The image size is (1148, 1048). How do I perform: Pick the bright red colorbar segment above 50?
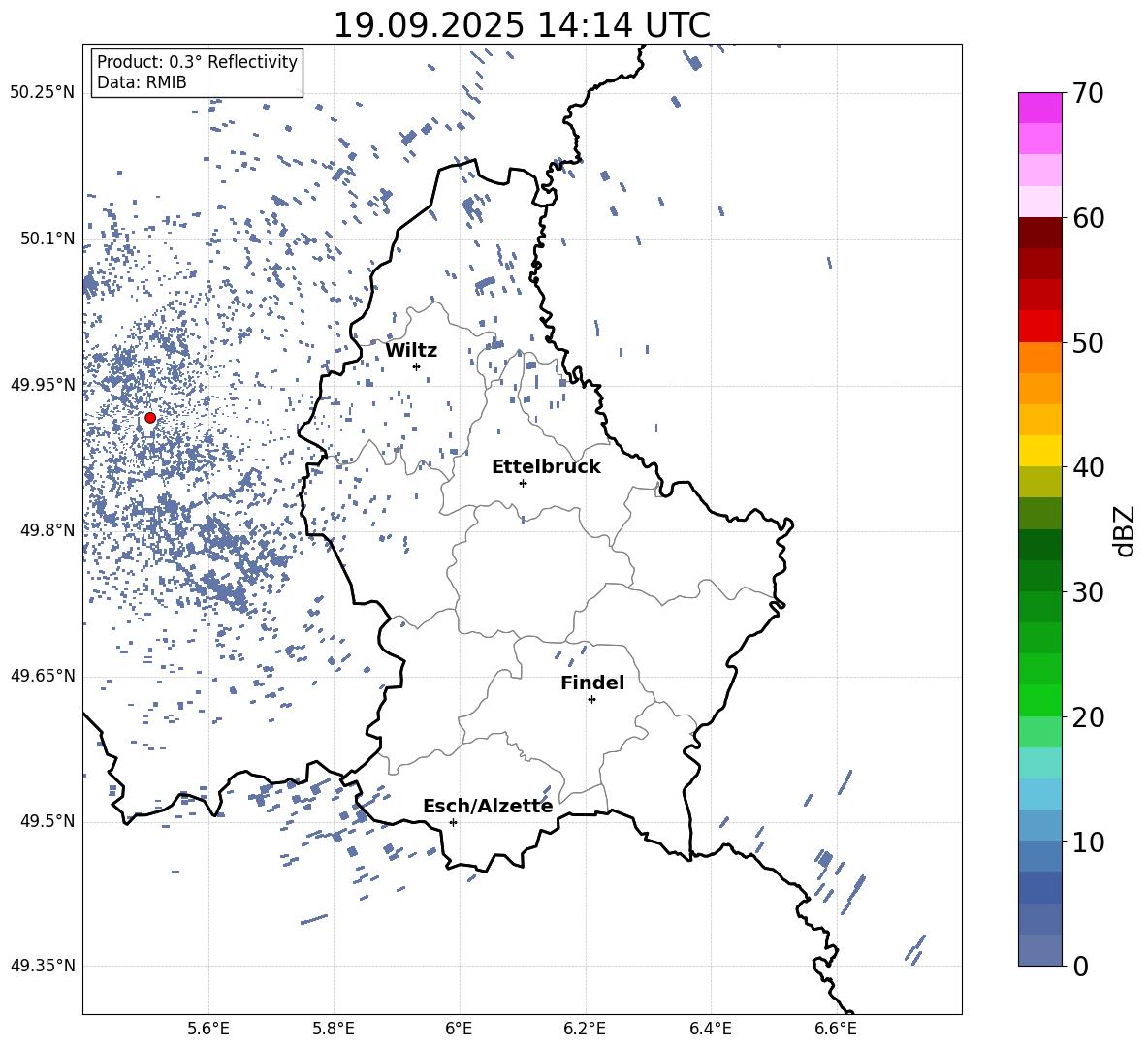1040,327
